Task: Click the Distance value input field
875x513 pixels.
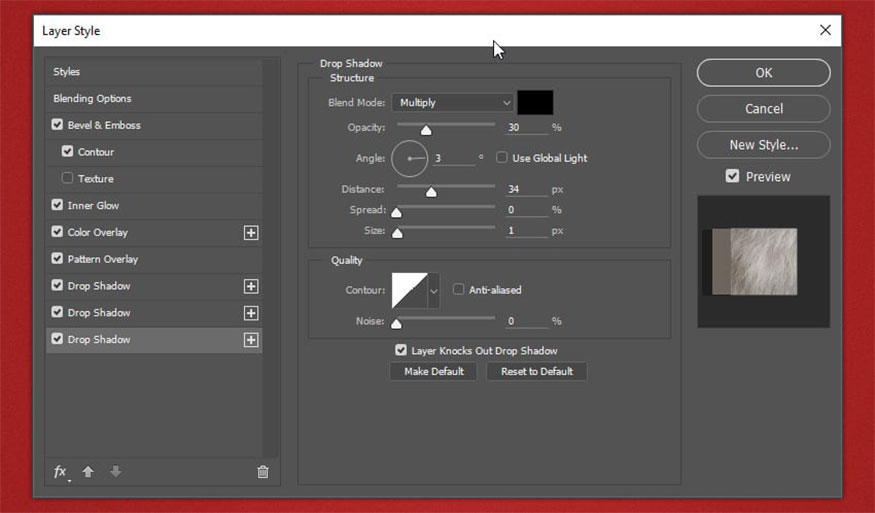Action: (526, 189)
